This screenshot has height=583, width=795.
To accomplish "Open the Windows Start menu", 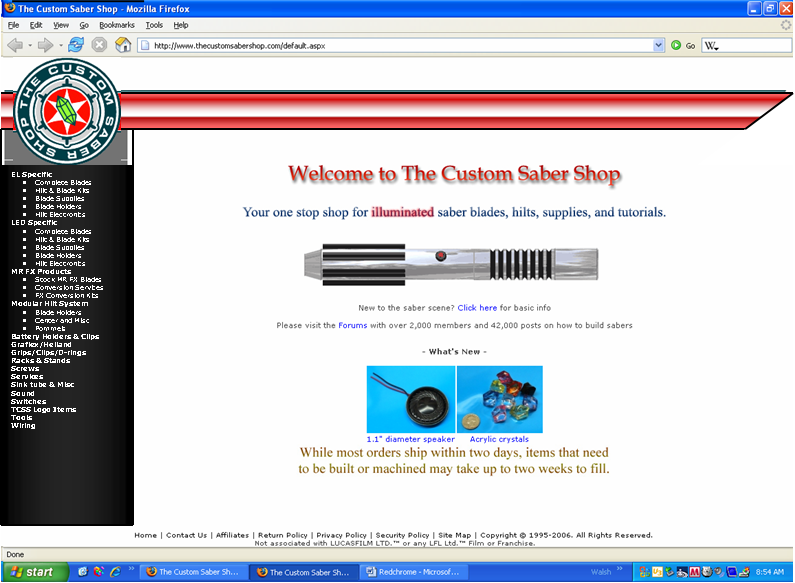I will (36, 572).
